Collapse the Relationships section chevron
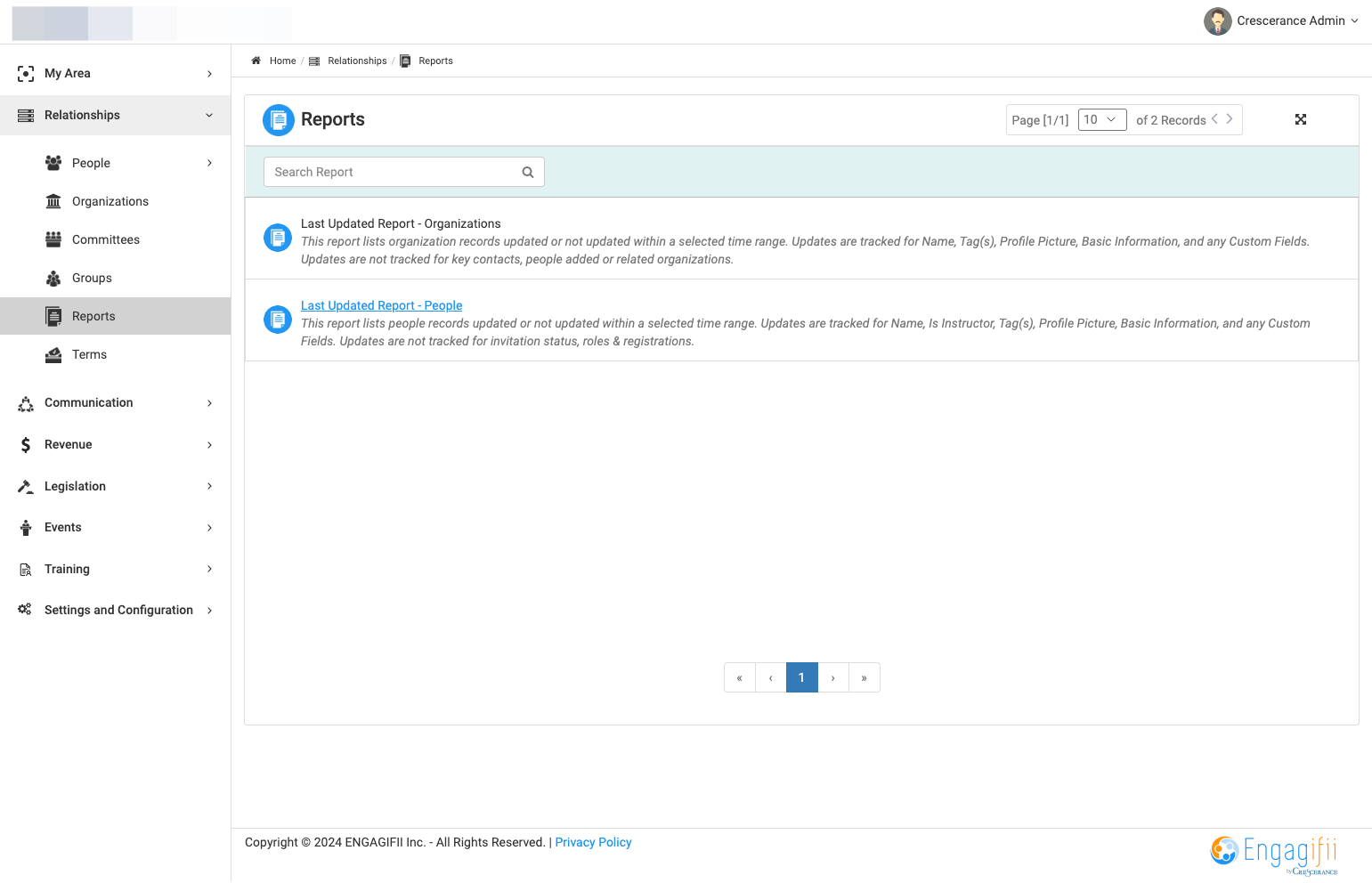The image size is (1372, 883). coord(210,116)
